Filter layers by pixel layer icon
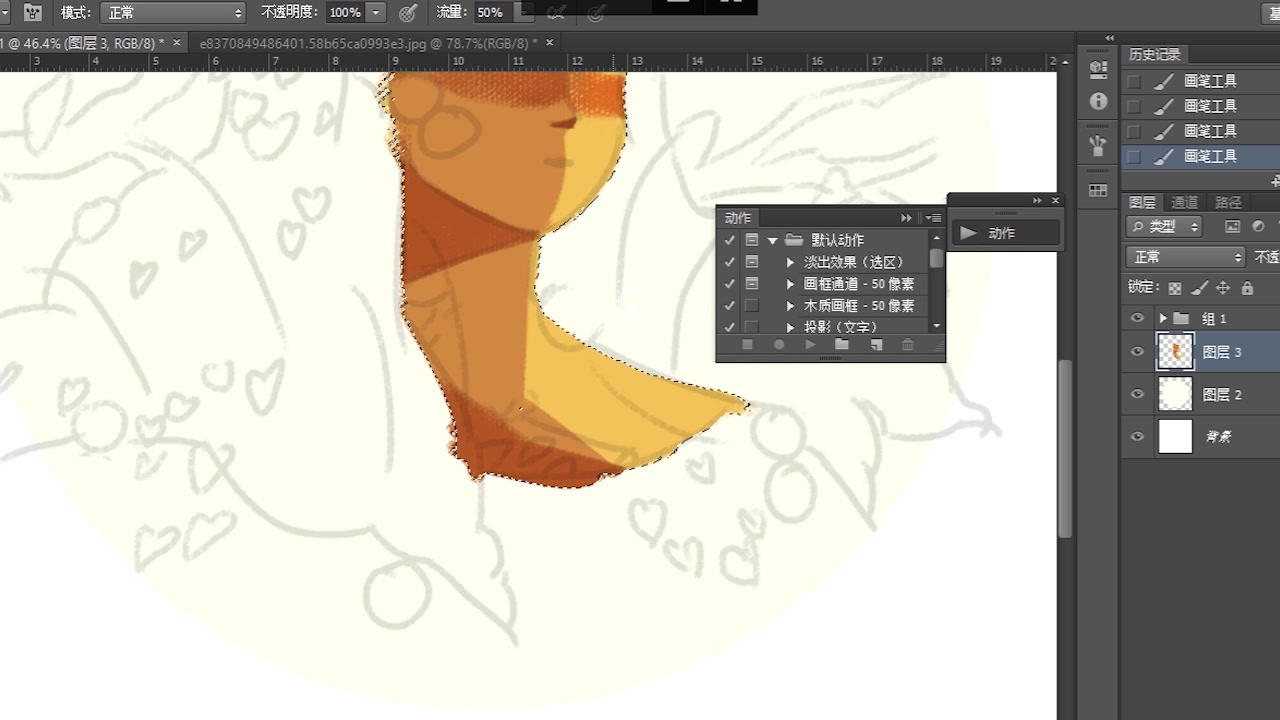1280x720 pixels. 1232,227
